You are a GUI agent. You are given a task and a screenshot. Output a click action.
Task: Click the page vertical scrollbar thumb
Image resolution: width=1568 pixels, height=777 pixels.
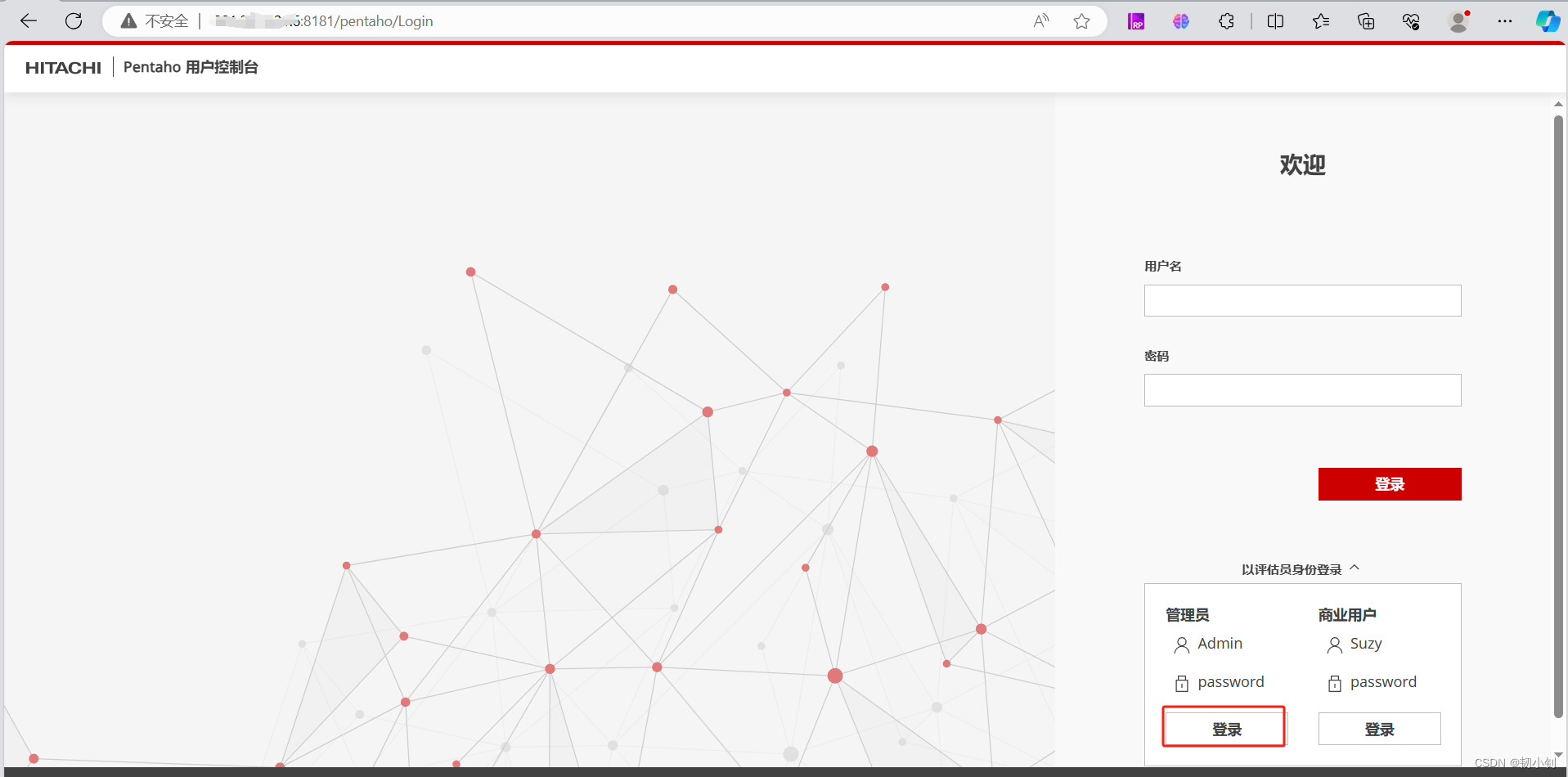coord(1558,417)
